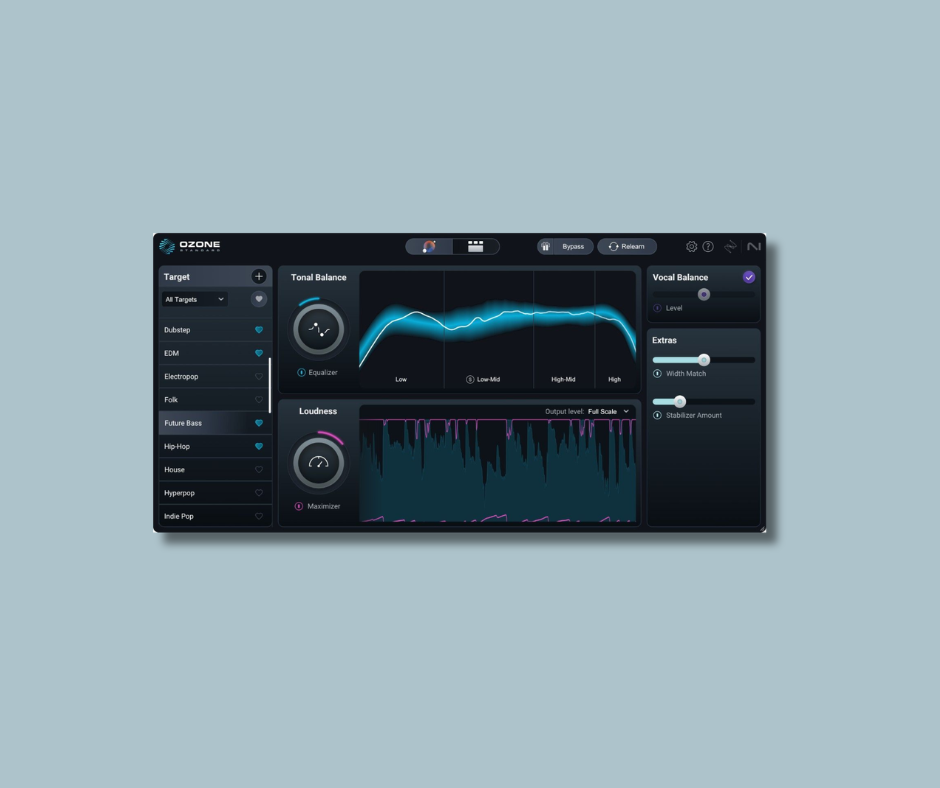Open the Output level Full Scale dropdown

tap(608, 411)
